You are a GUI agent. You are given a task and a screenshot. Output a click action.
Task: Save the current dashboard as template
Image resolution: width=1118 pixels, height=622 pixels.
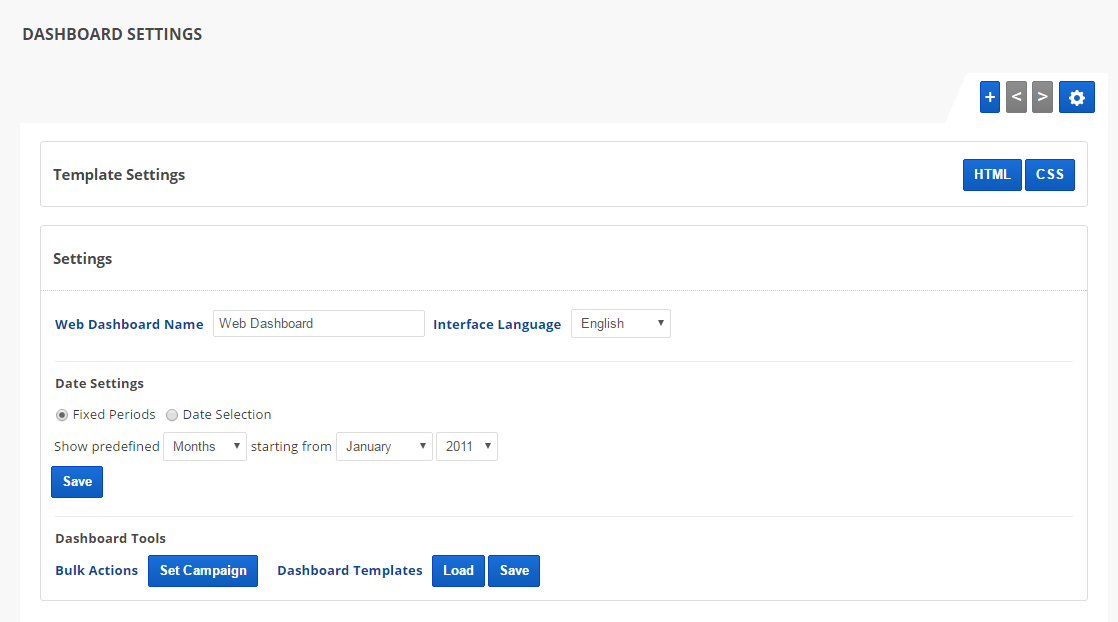coord(514,571)
